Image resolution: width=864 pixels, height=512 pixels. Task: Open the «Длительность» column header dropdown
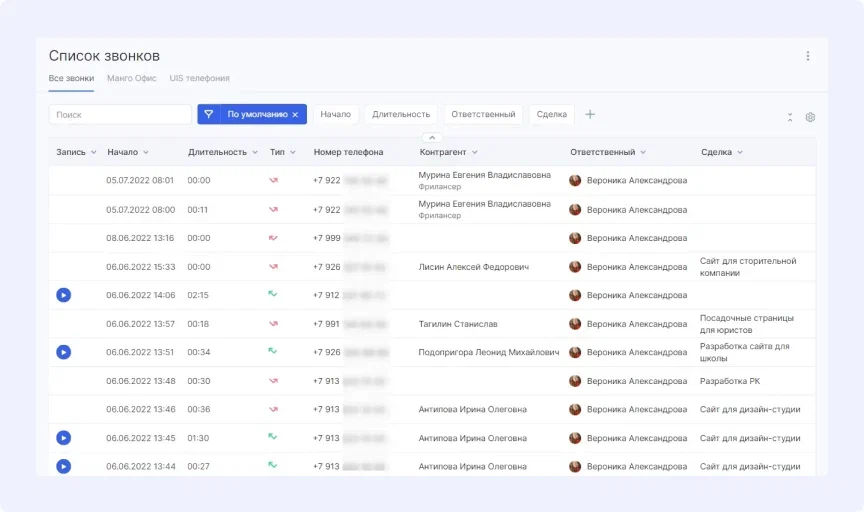click(x=254, y=152)
